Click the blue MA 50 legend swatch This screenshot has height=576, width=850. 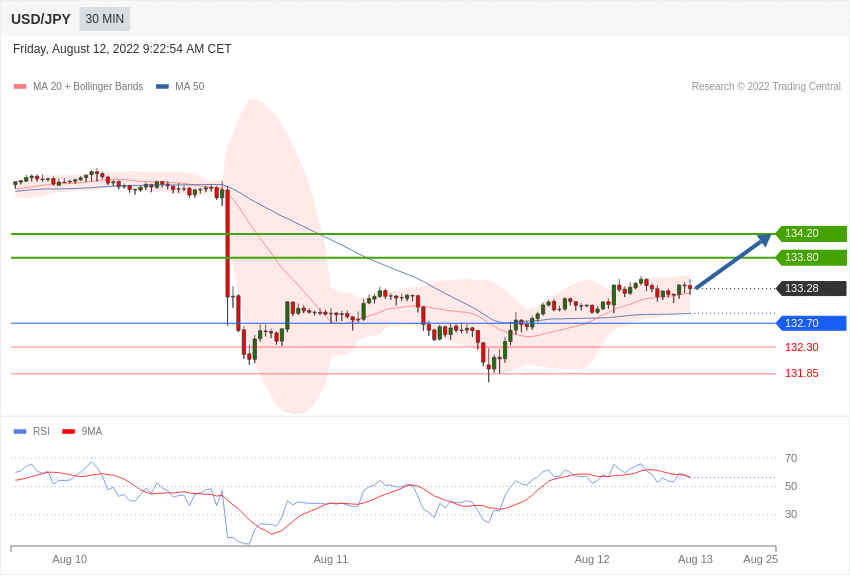pos(162,86)
